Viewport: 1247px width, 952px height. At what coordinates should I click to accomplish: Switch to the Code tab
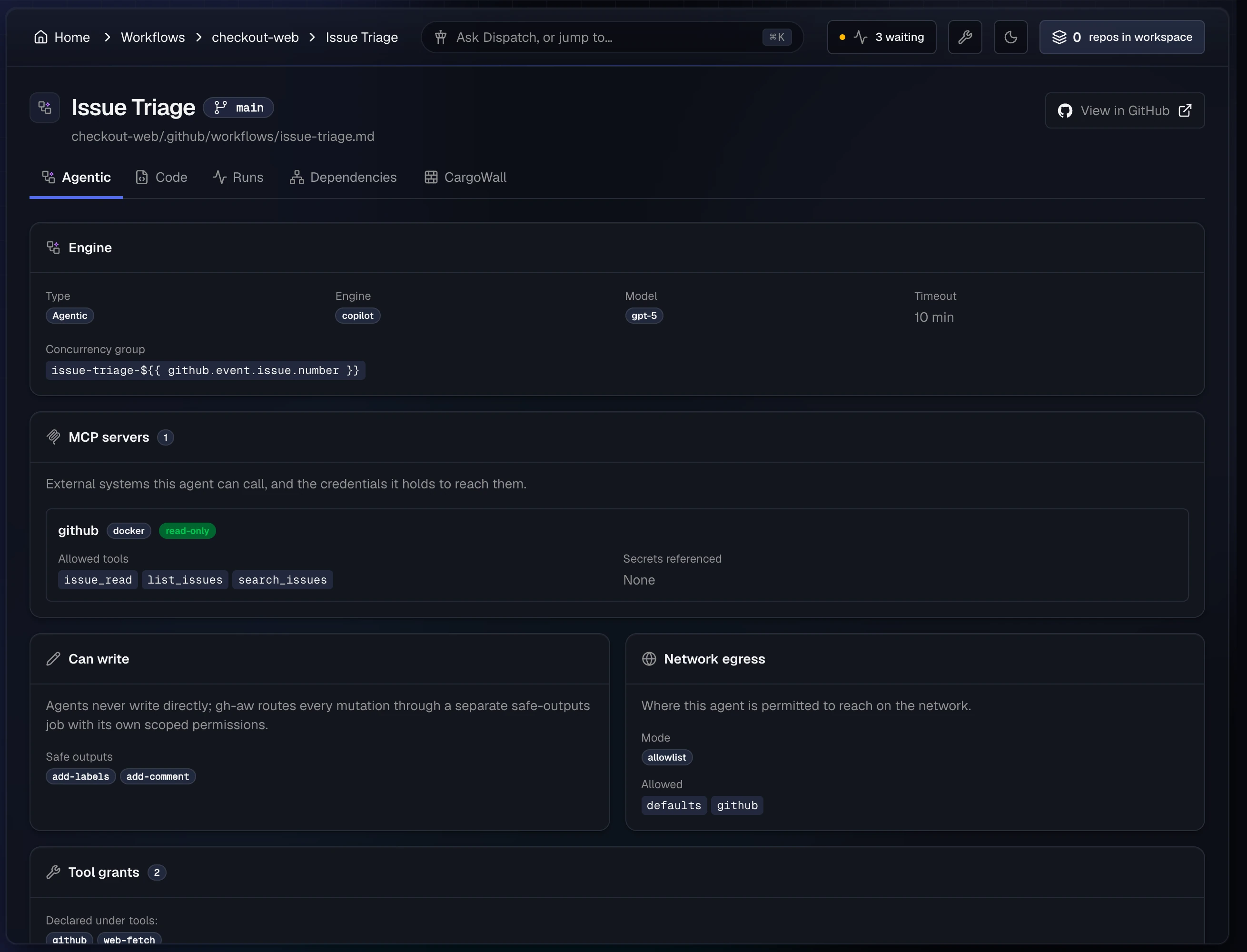point(161,178)
